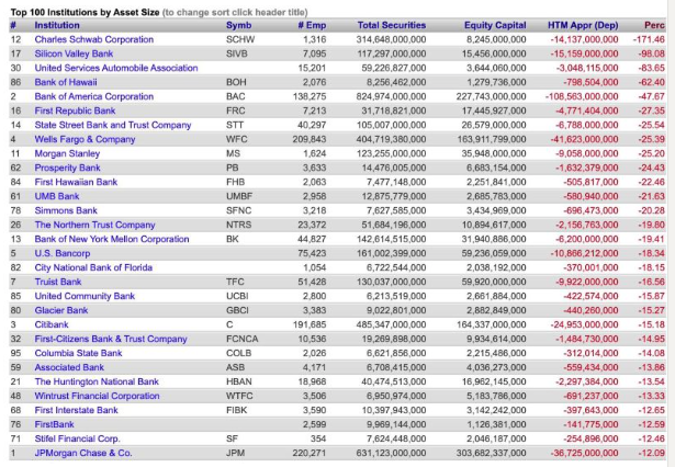Select employee count 220,271
676x467 pixels.
[309, 453]
